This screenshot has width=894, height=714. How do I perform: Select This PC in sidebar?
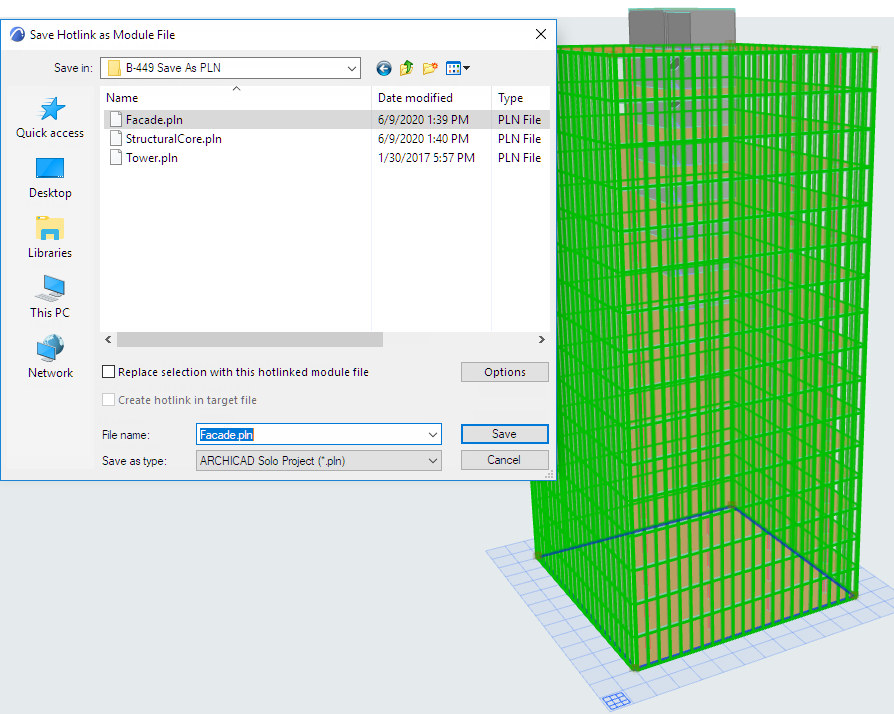pos(50,298)
